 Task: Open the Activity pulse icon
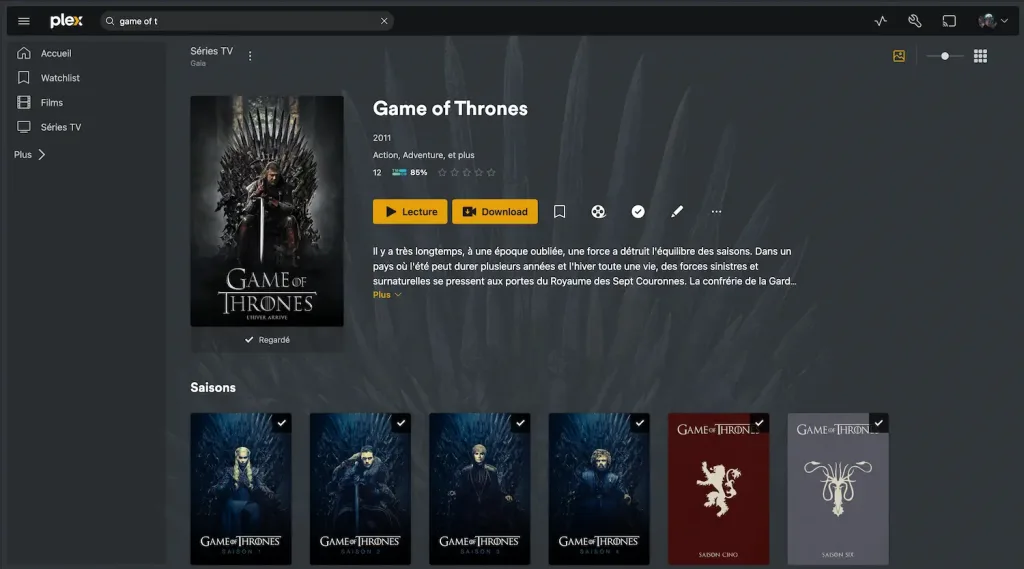[x=880, y=21]
